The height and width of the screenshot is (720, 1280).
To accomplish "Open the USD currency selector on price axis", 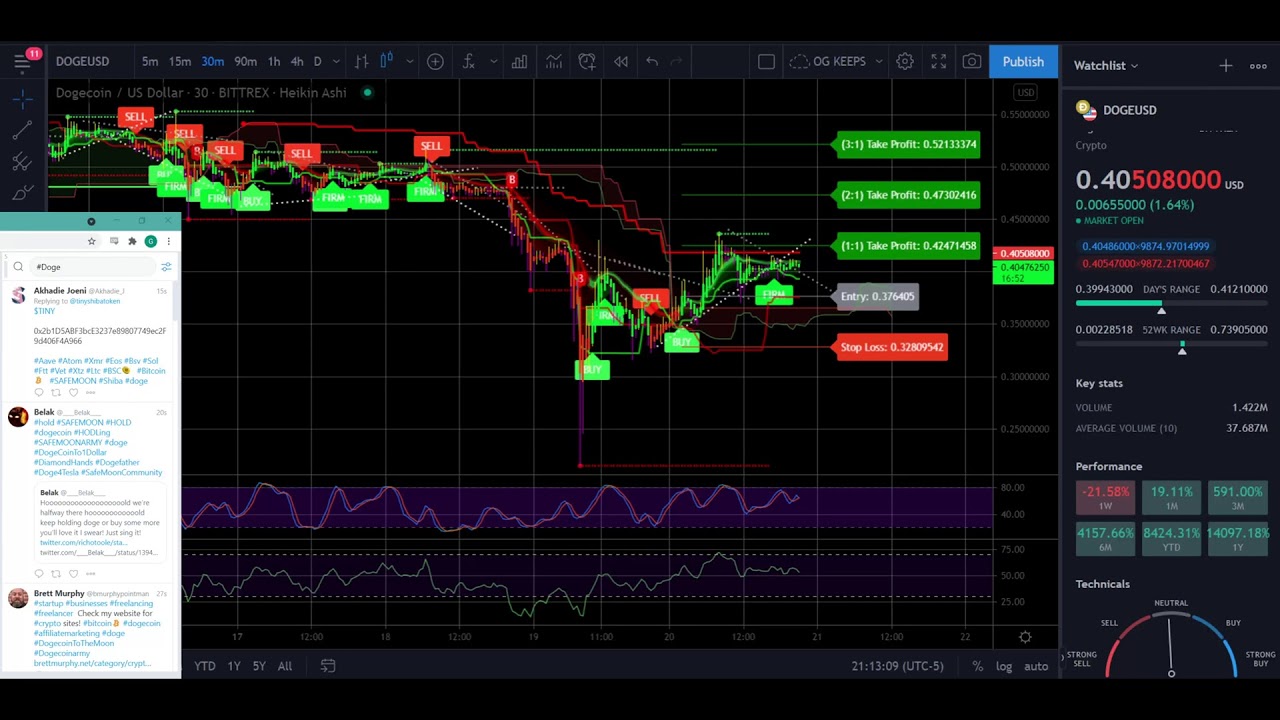I will point(1026,93).
